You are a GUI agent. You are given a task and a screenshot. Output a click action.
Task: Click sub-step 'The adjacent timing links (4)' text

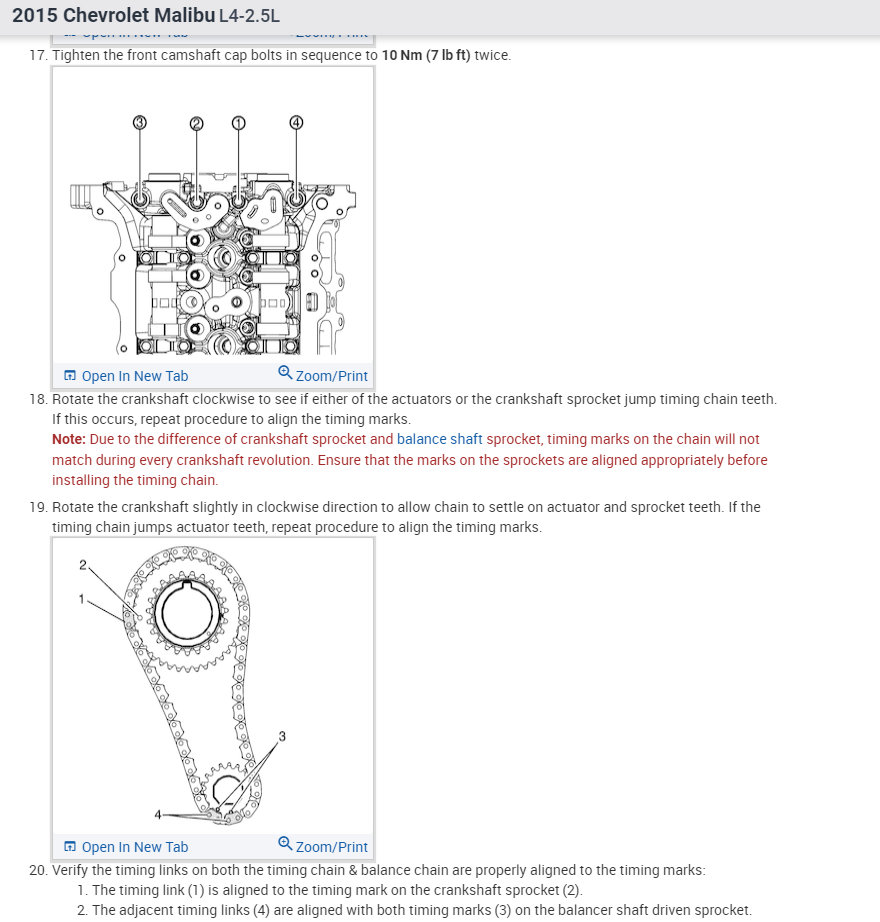[x=422, y=910]
